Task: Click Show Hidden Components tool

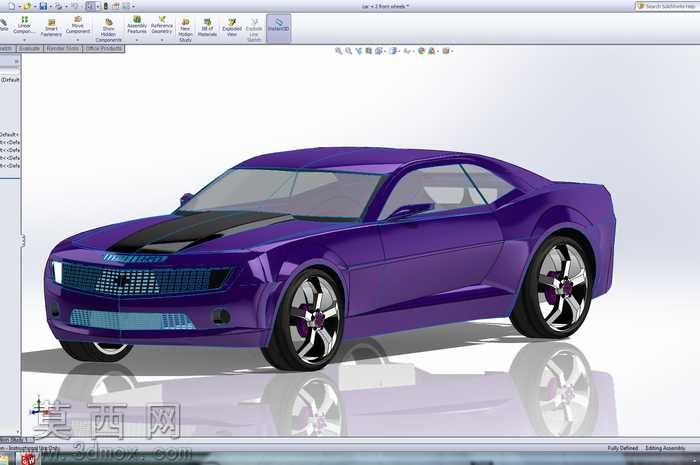Action: pos(108,30)
